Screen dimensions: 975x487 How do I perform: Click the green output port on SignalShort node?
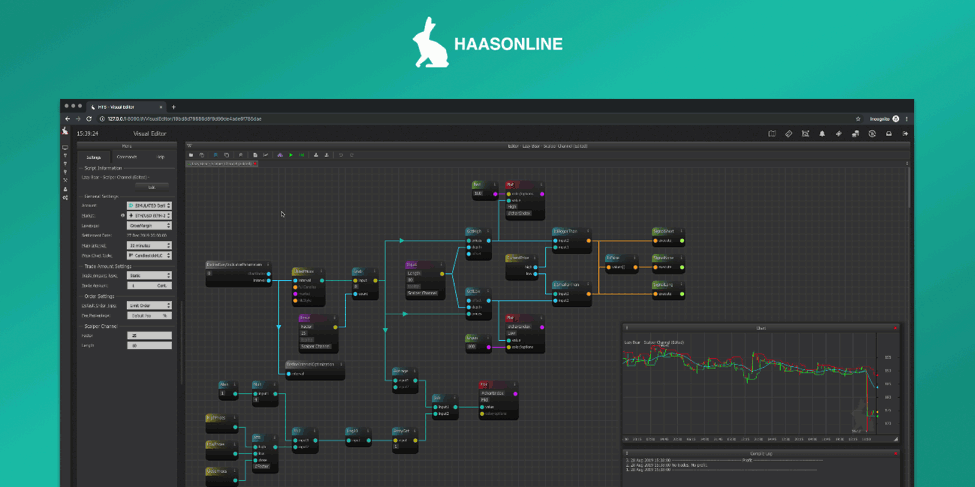(x=682, y=240)
